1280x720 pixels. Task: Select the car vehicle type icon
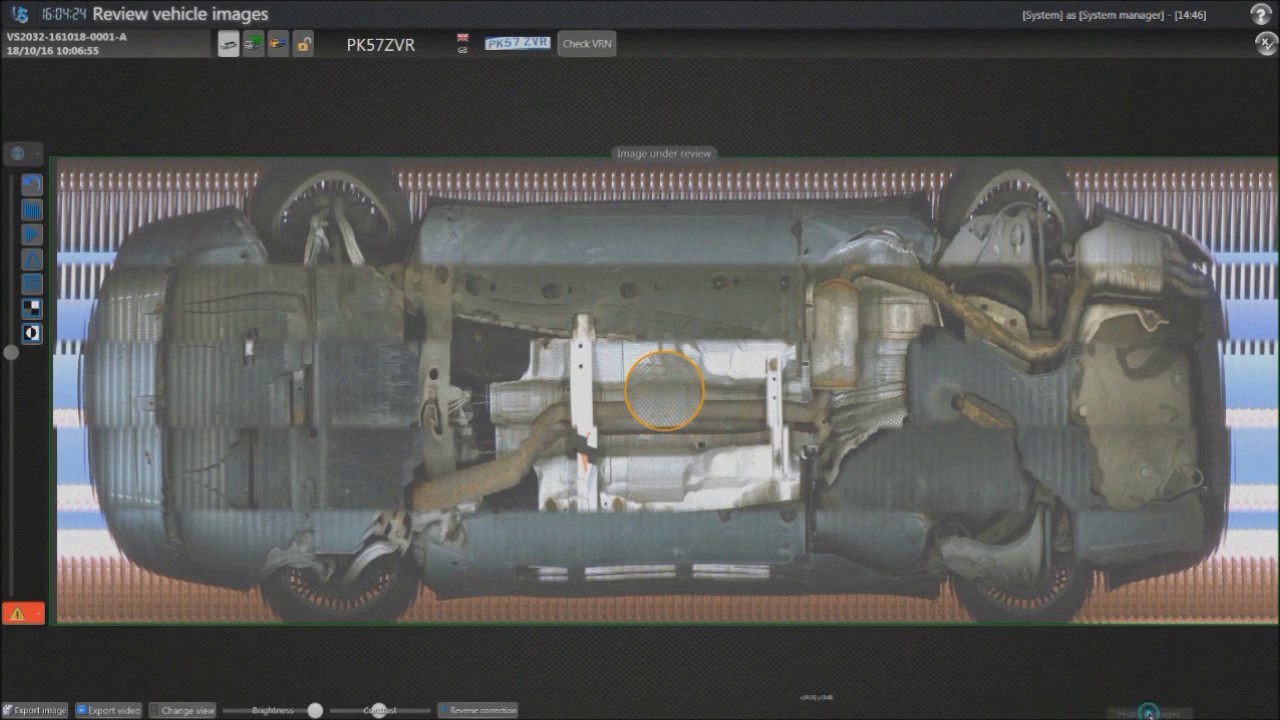click(228, 44)
